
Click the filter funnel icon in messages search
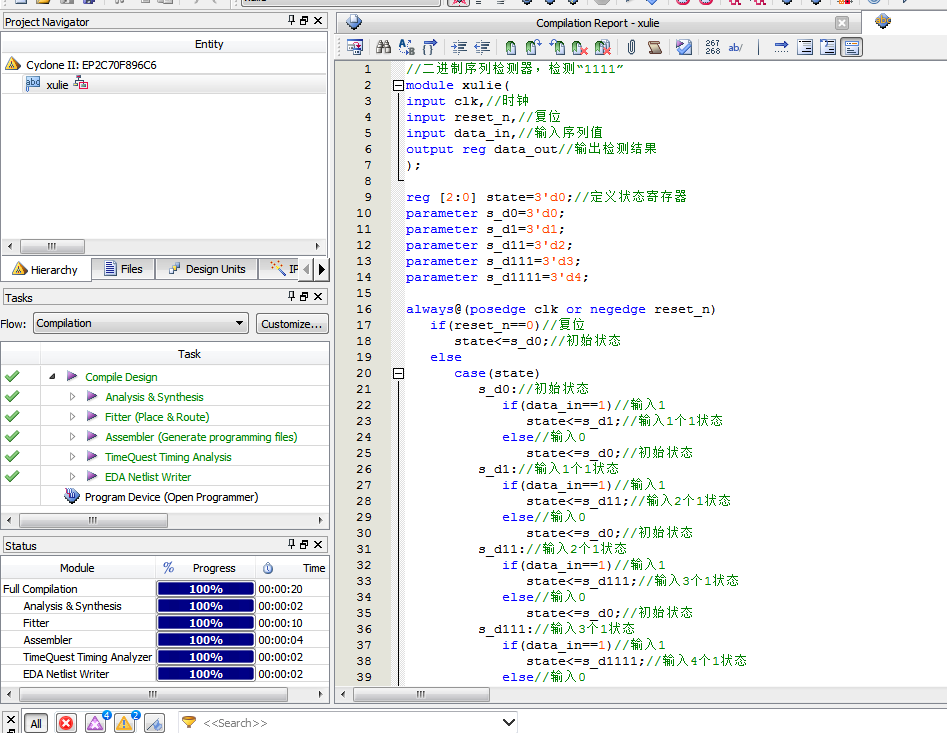pos(188,722)
